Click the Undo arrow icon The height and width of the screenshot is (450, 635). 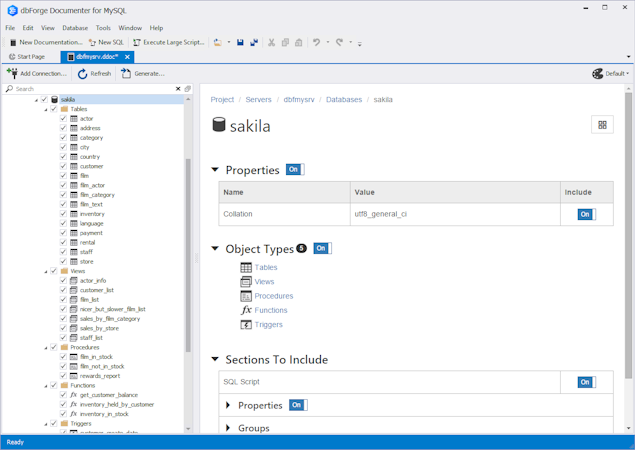(x=317, y=42)
